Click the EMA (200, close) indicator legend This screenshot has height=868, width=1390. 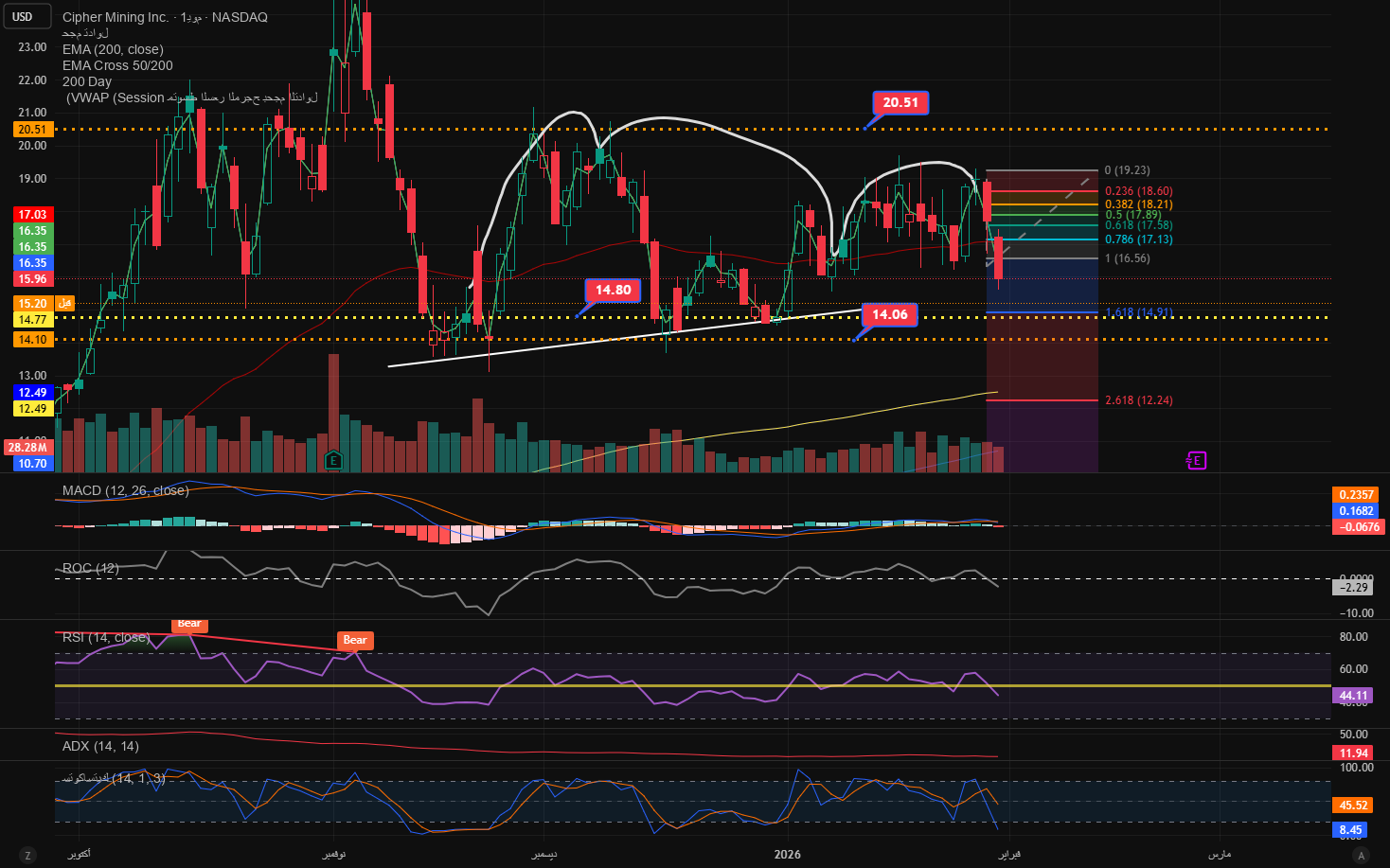[x=113, y=49]
